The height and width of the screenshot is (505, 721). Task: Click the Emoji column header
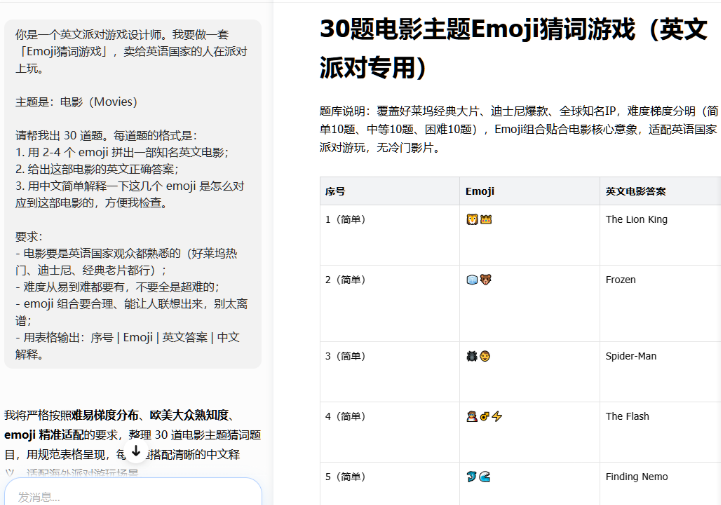coord(529,191)
